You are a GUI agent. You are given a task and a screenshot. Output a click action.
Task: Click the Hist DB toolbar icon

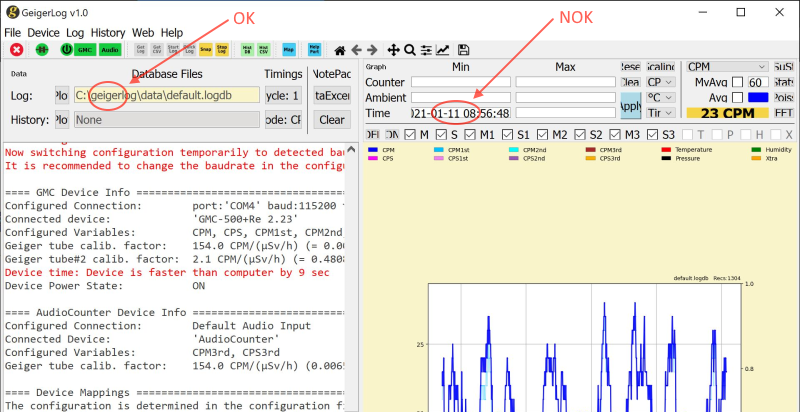coord(247,49)
